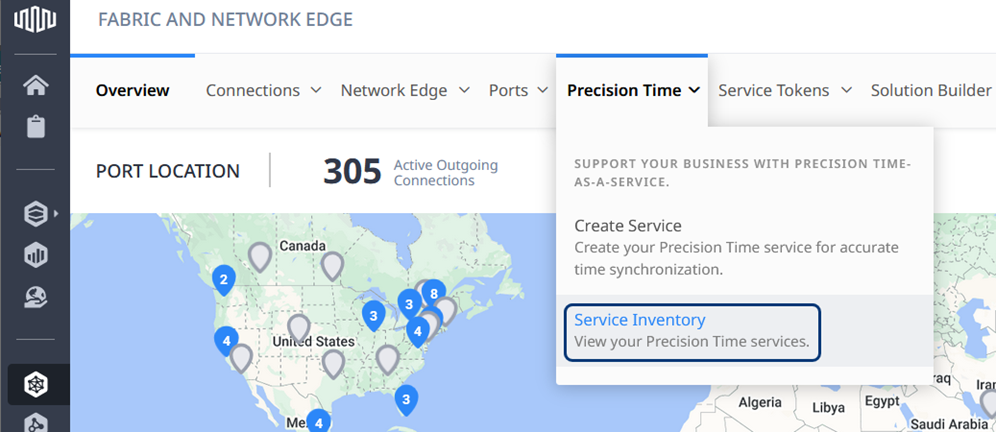Click the Equinix logo icon

35,20
